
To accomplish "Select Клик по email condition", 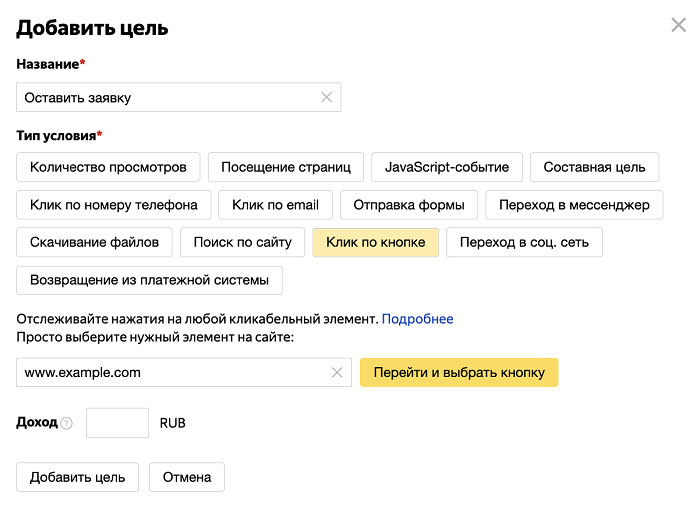I will click(x=275, y=205).
